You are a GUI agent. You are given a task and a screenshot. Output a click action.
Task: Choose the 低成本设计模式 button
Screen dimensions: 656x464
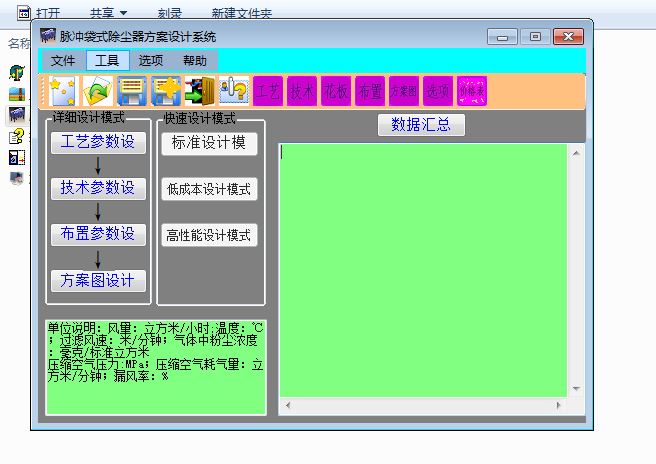click(209, 189)
